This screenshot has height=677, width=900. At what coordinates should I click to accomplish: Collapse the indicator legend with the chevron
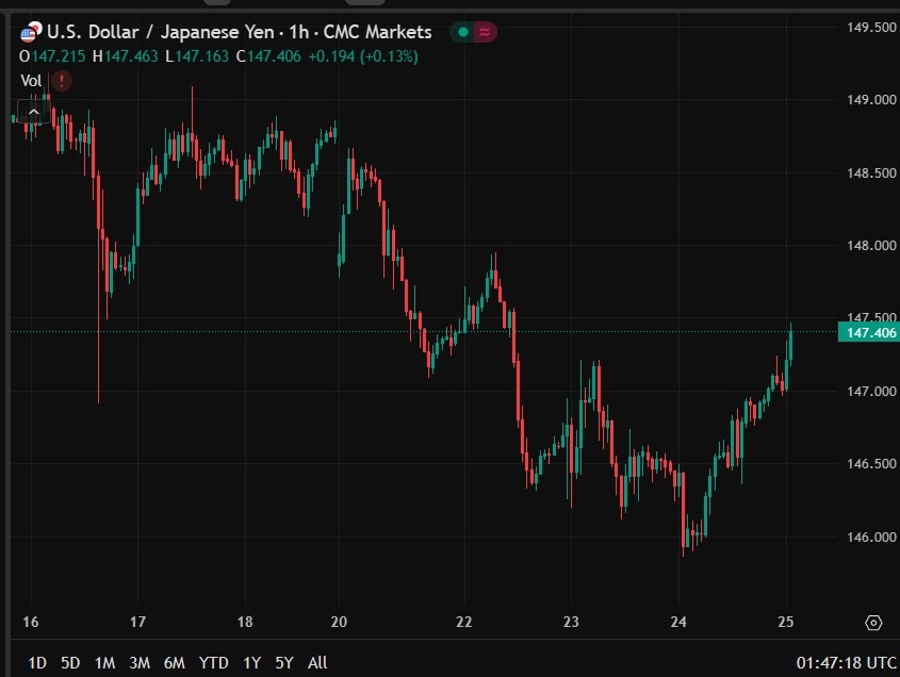33,111
